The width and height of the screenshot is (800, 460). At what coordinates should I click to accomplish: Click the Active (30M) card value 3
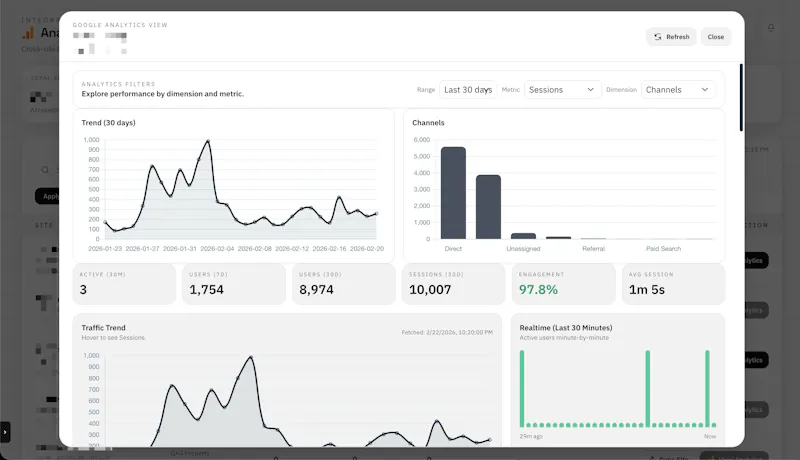(83, 290)
